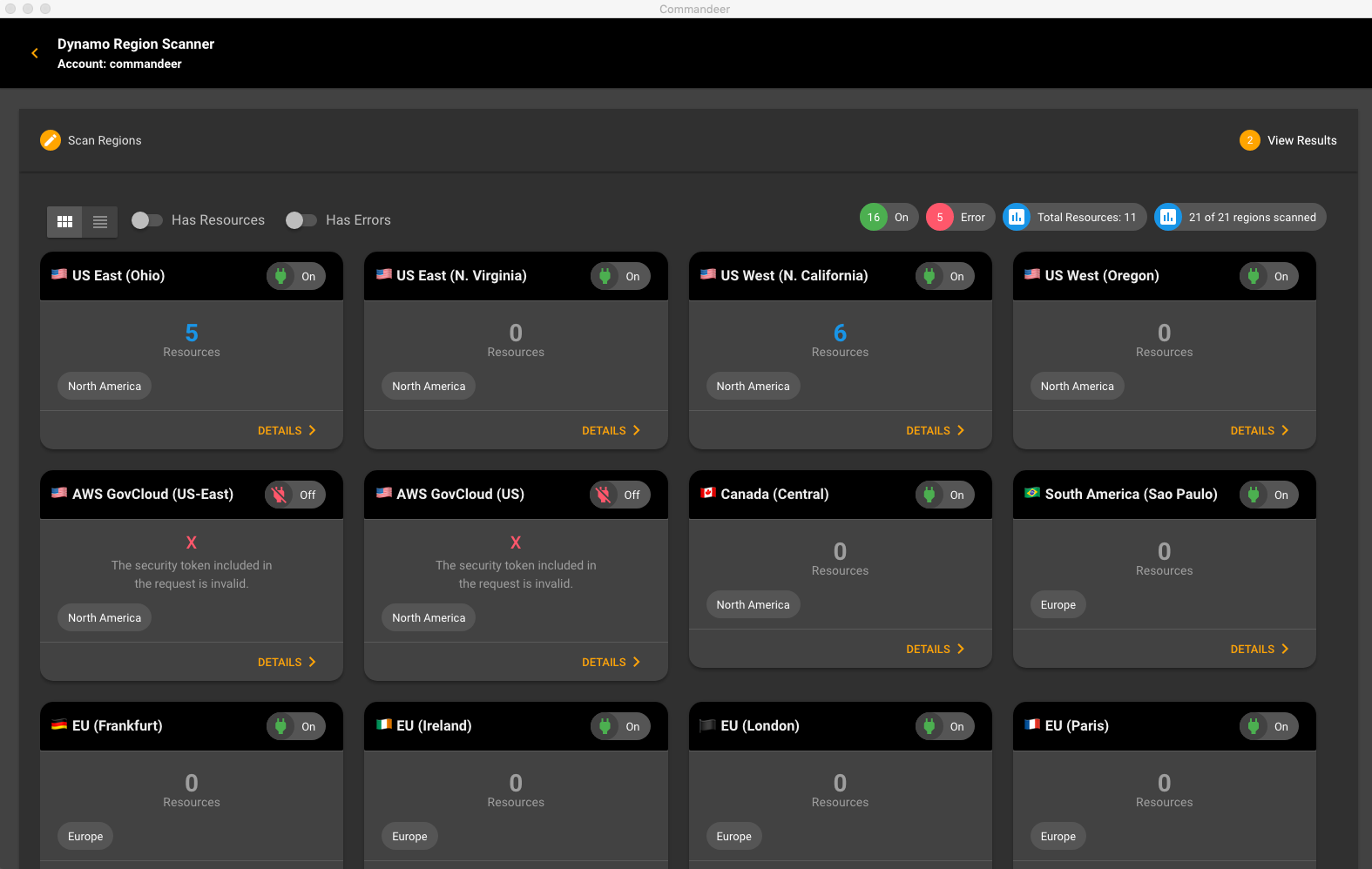Click the Dynamo Region Scanner title

tap(136, 44)
